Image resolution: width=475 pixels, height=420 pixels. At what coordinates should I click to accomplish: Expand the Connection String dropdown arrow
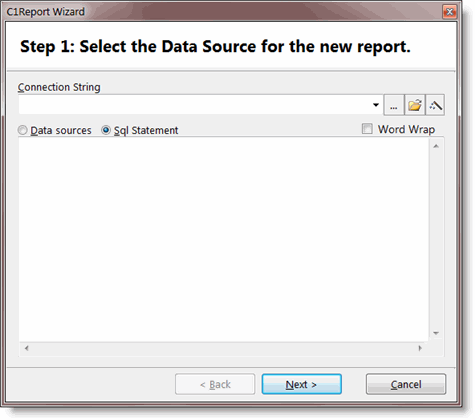376,105
